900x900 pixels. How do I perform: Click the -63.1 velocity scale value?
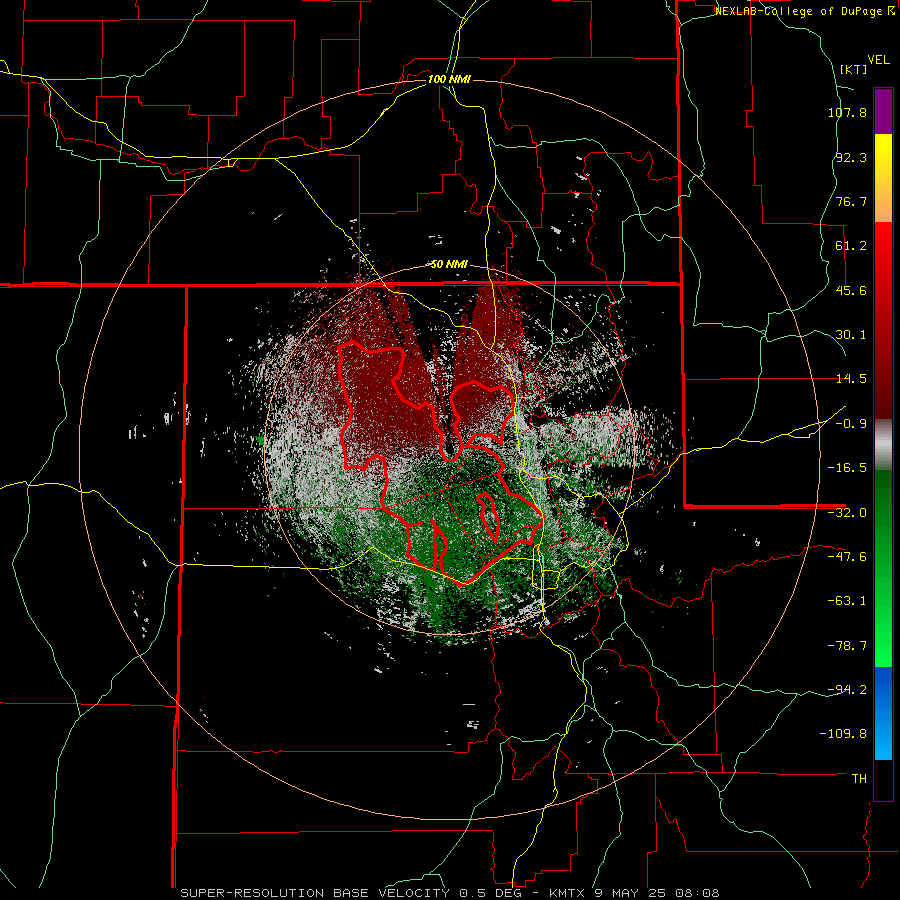point(847,601)
